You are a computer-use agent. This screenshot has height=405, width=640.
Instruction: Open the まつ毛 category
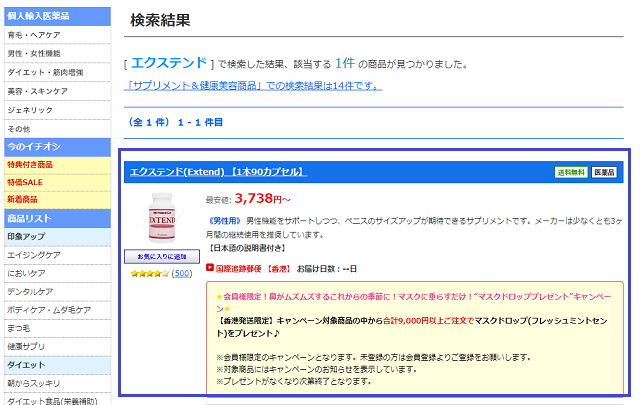tap(58, 328)
